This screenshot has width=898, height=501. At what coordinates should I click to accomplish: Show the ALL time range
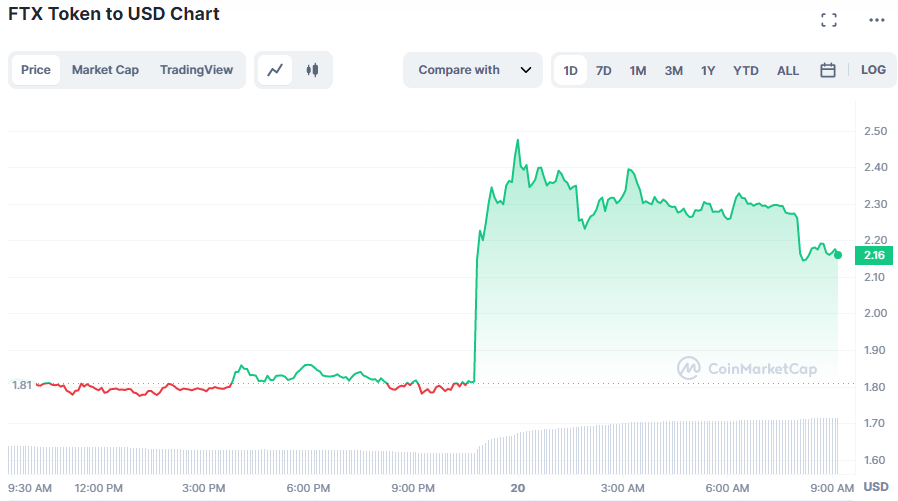click(x=788, y=70)
